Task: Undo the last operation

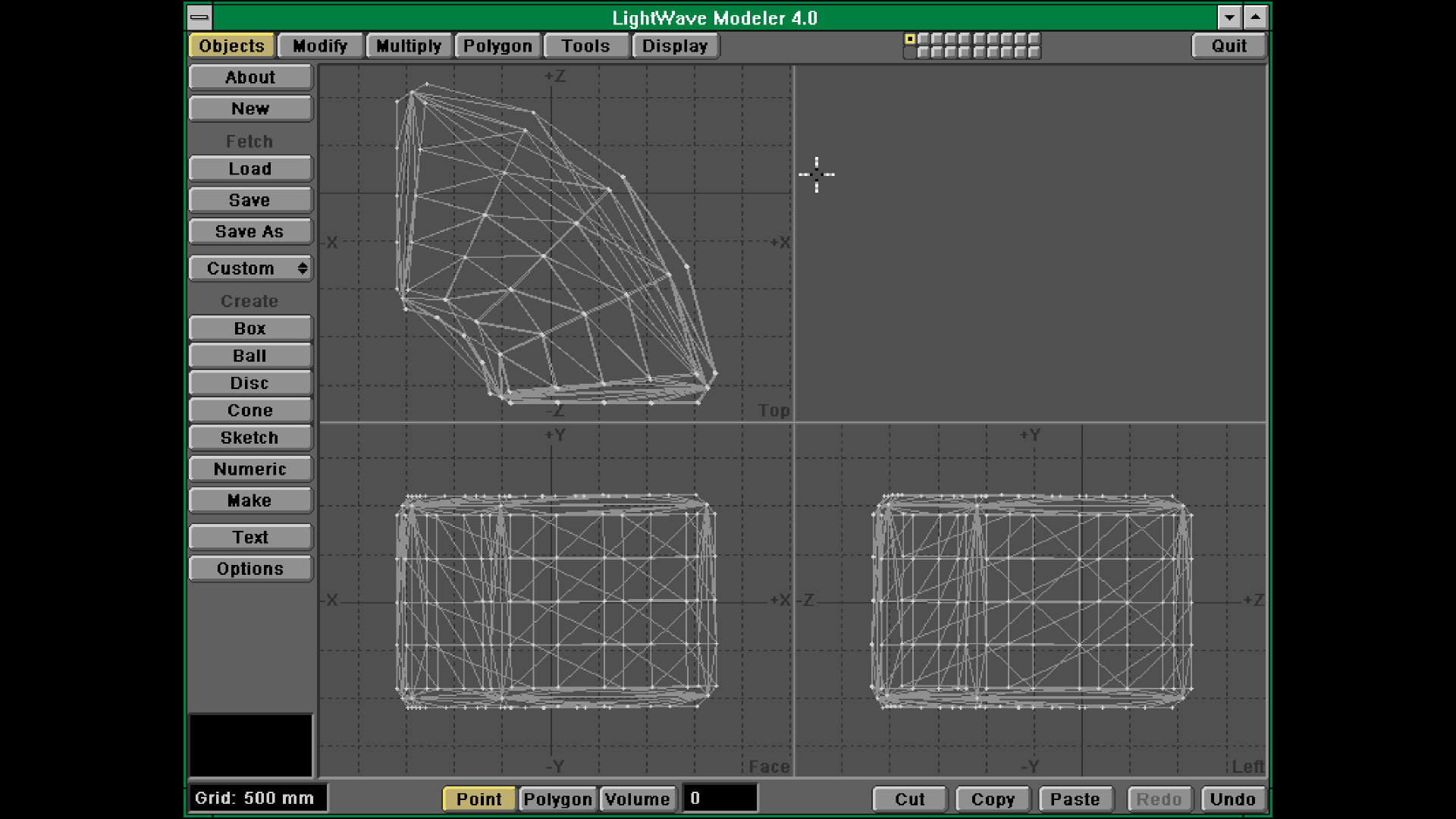Action: [1233, 799]
